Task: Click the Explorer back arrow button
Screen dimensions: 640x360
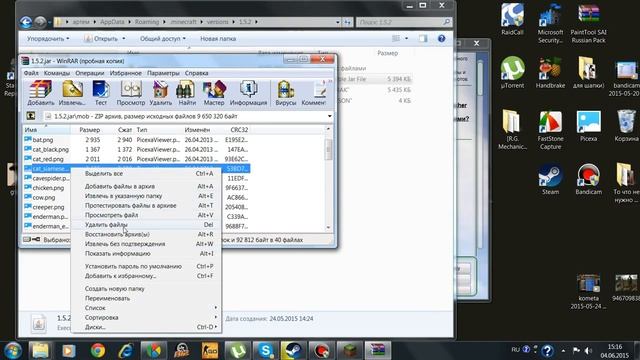Action: pyautogui.click(x=26, y=22)
